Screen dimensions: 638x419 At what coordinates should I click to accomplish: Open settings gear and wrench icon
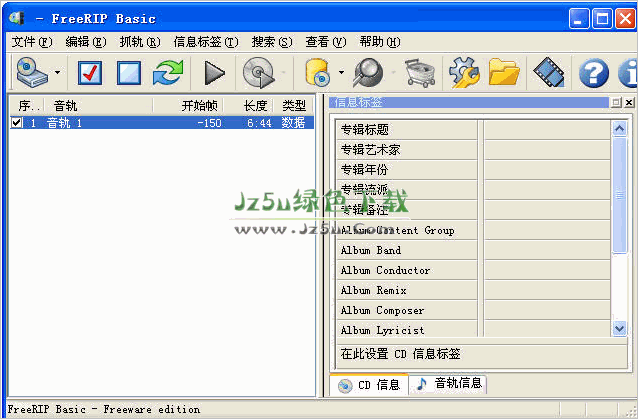coord(464,73)
